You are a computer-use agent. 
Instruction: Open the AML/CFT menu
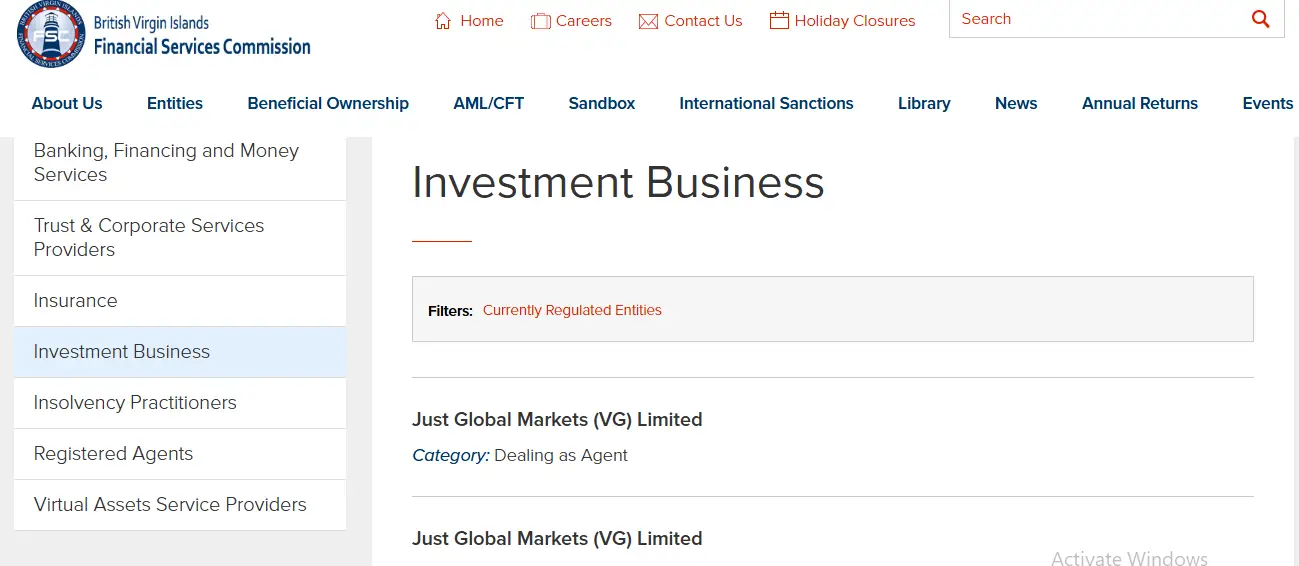(488, 103)
